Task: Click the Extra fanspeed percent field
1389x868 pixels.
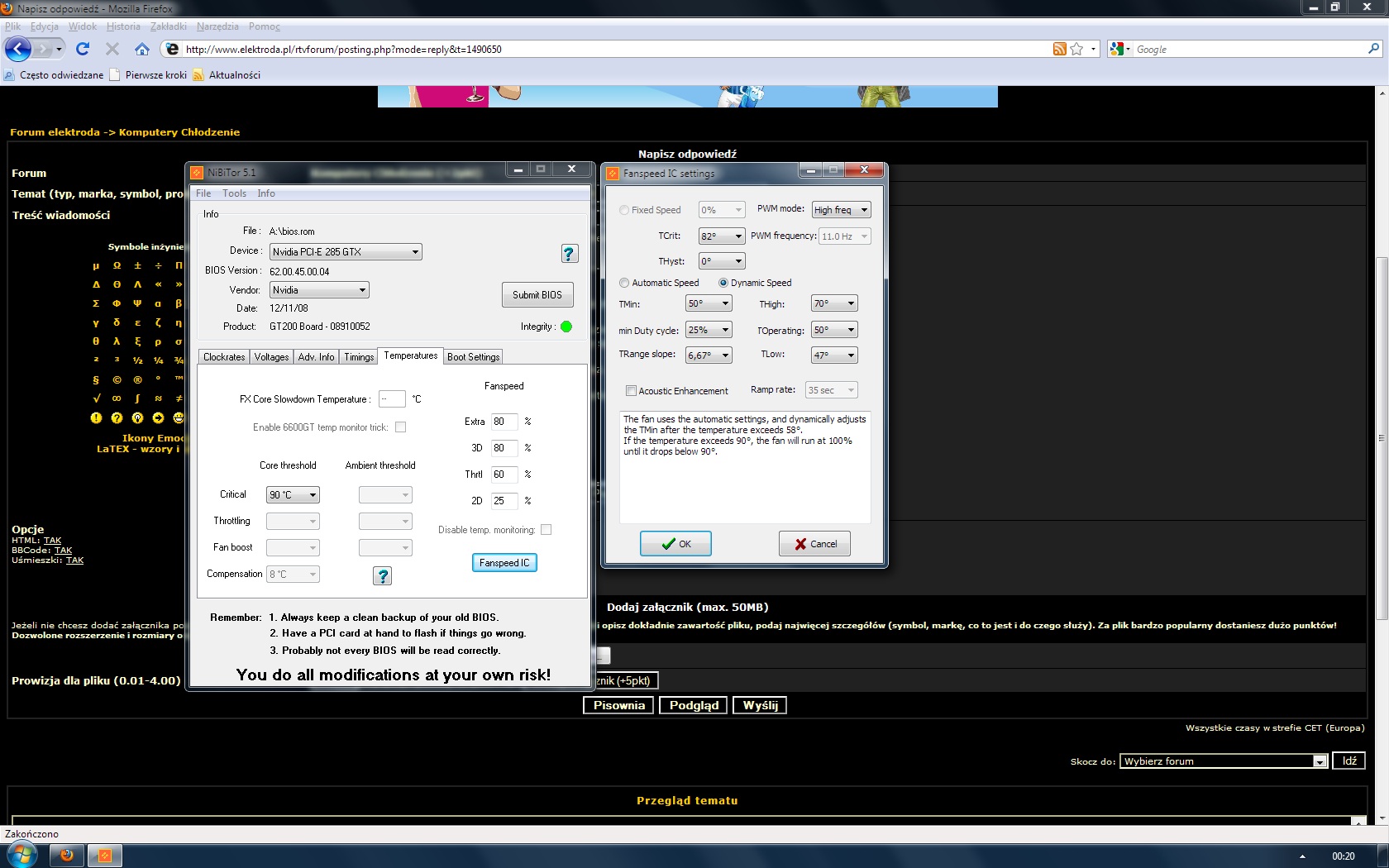Action: point(504,422)
